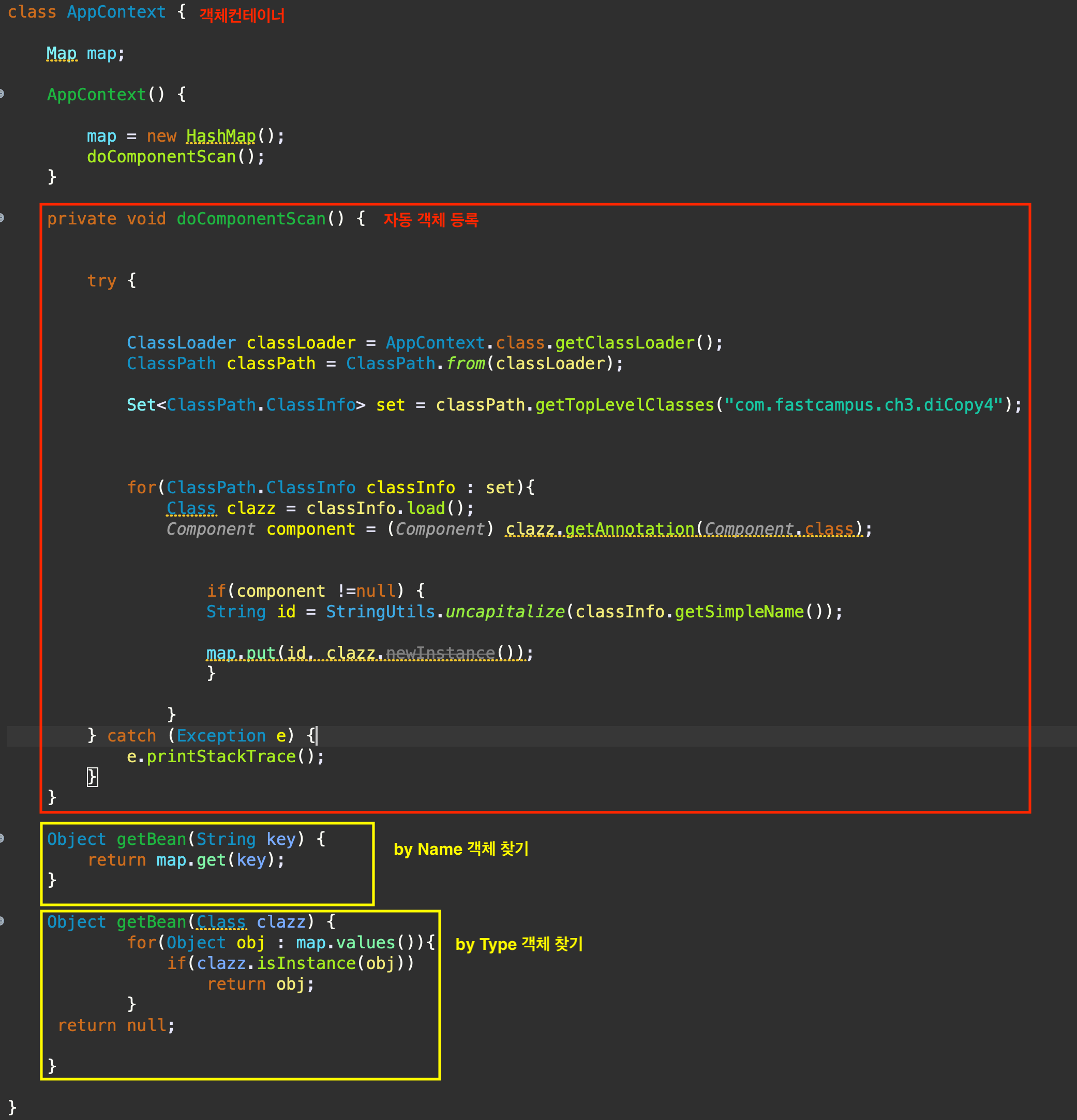This screenshot has width=1077, height=1120.
Task: Click the underlined HashMap type warning
Action: [x=221, y=136]
